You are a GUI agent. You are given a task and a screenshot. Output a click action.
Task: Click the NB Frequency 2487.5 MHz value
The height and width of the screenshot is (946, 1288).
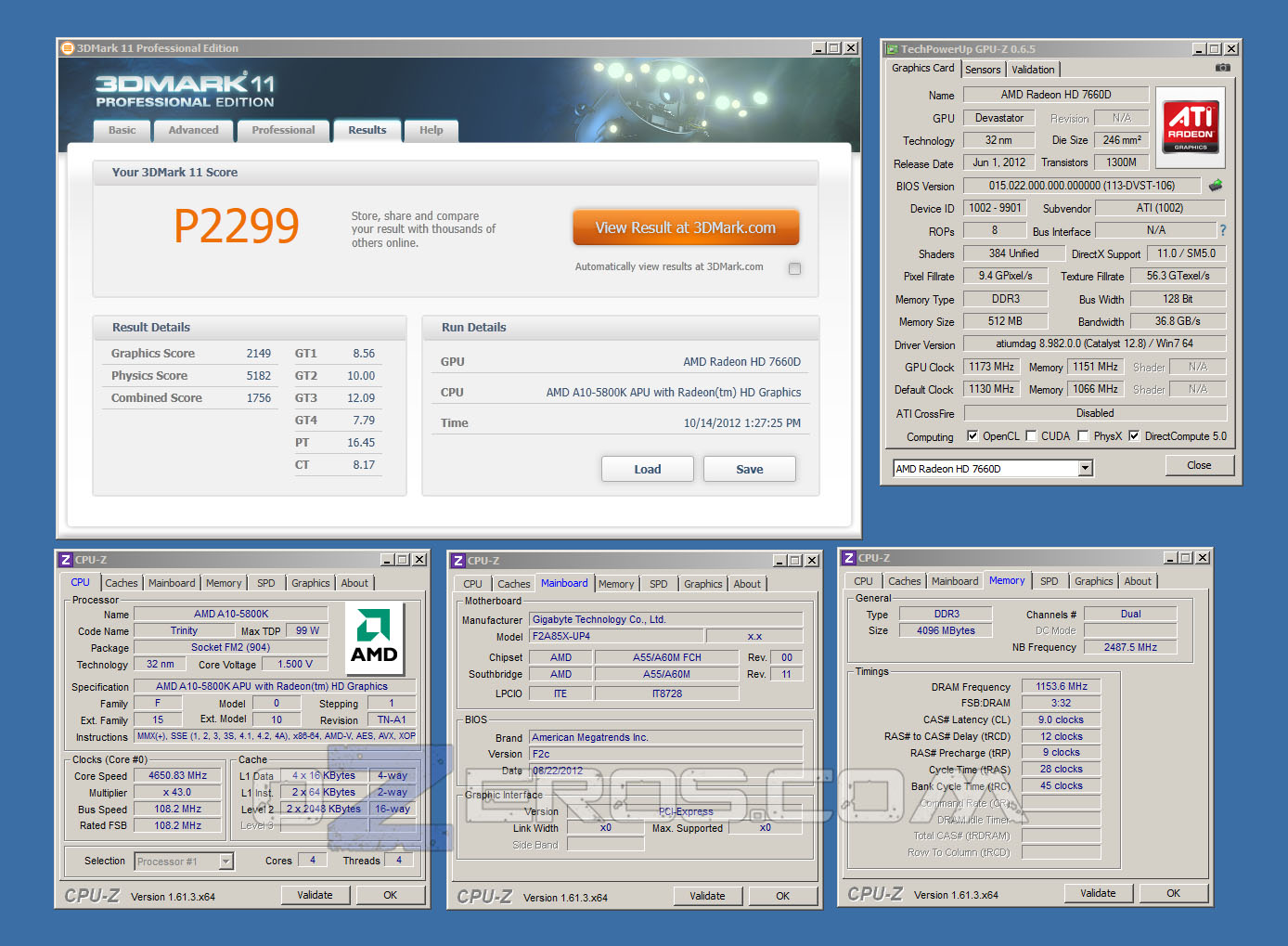click(x=1130, y=647)
